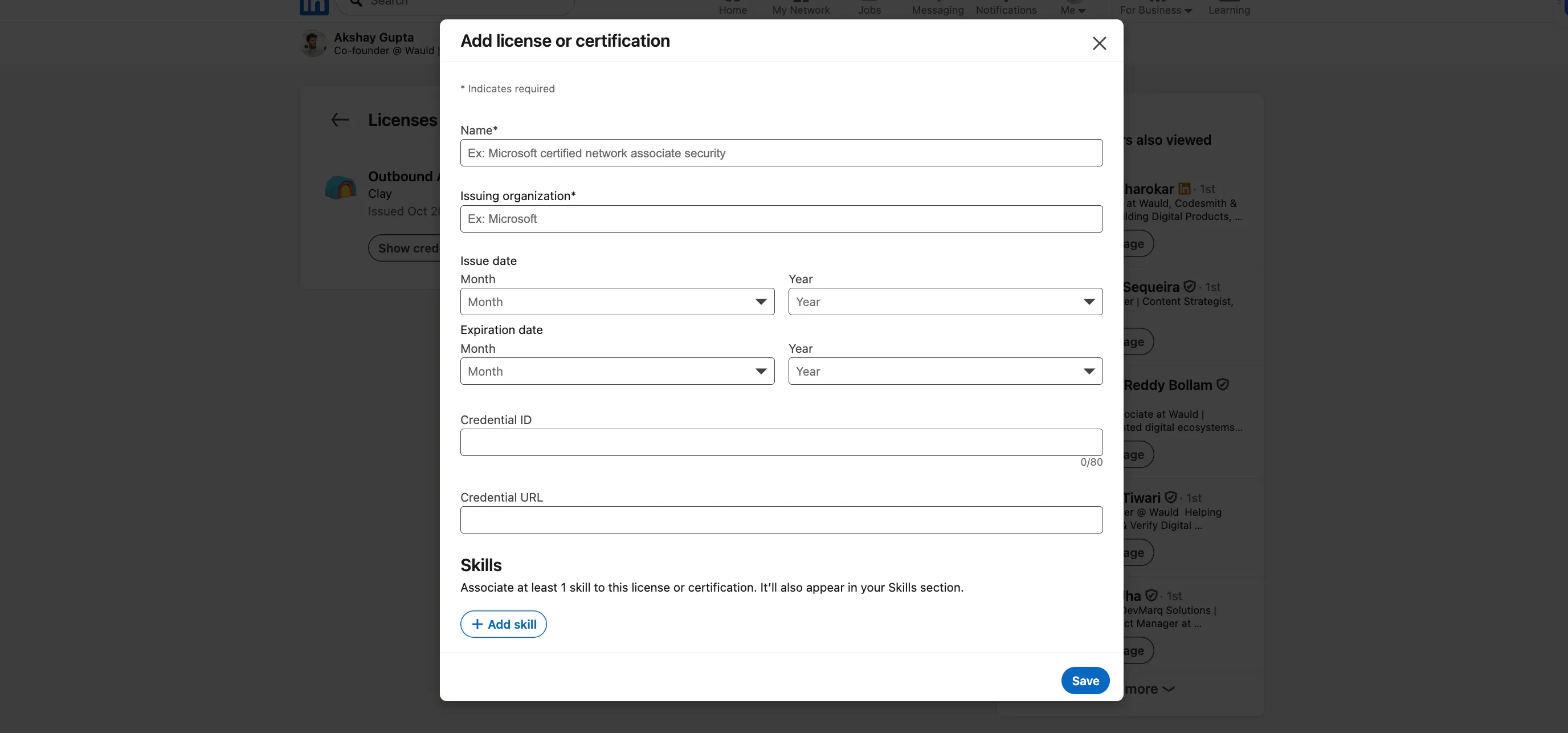The image size is (1568, 733).
Task: Focus the Issuing organization field
Action: coord(781,218)
